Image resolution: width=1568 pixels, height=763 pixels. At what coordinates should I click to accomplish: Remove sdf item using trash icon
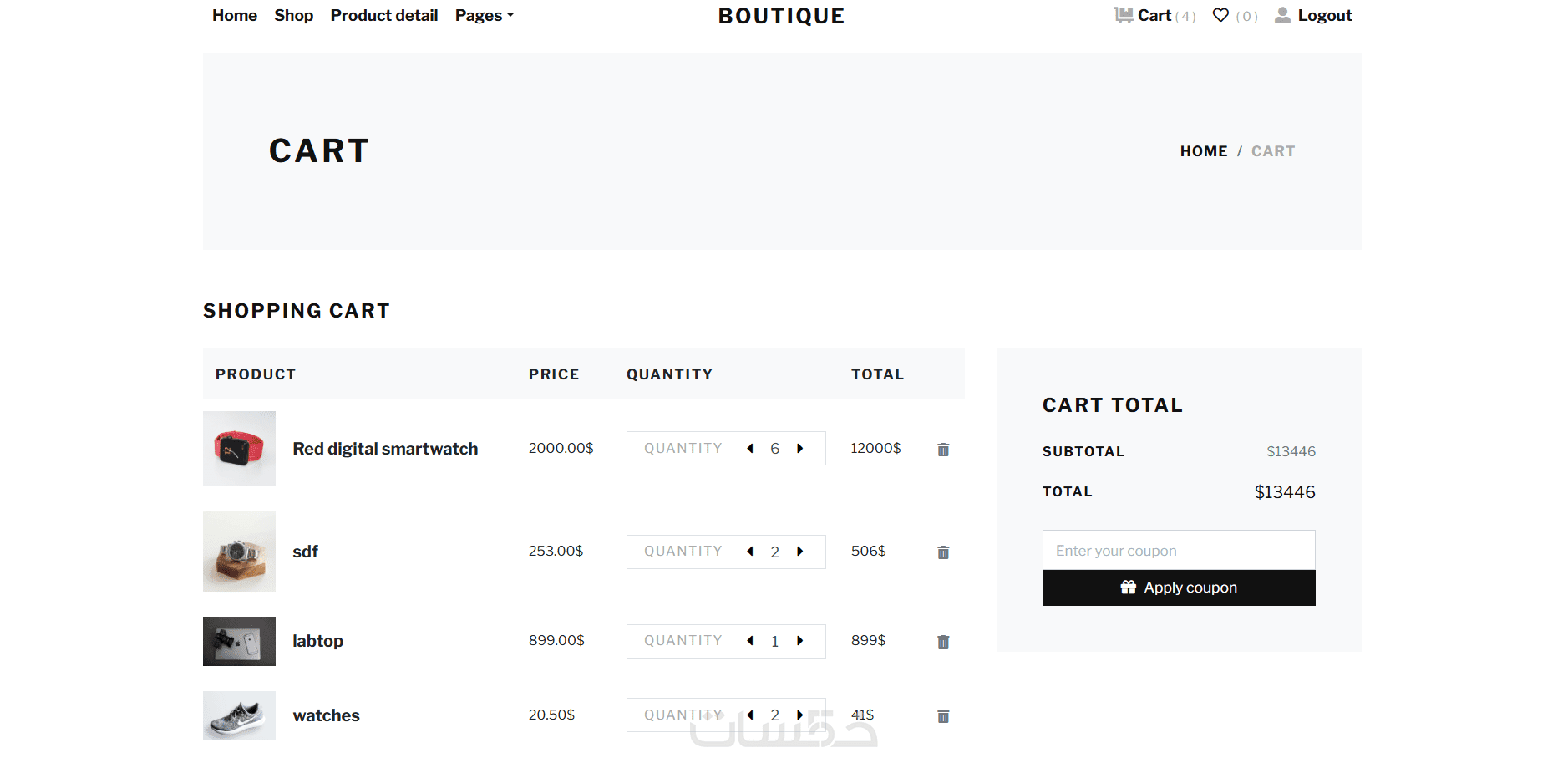pos(943,552)
